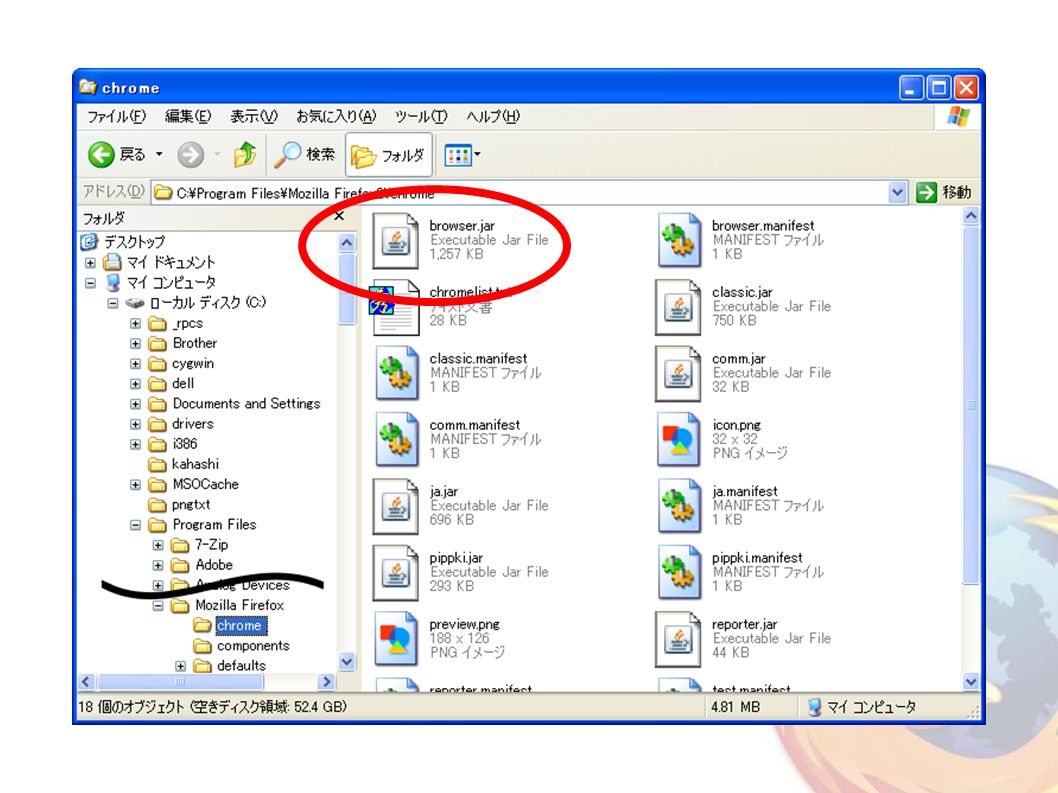
Task: Select the i386 folder in tree
Action: 184,444
